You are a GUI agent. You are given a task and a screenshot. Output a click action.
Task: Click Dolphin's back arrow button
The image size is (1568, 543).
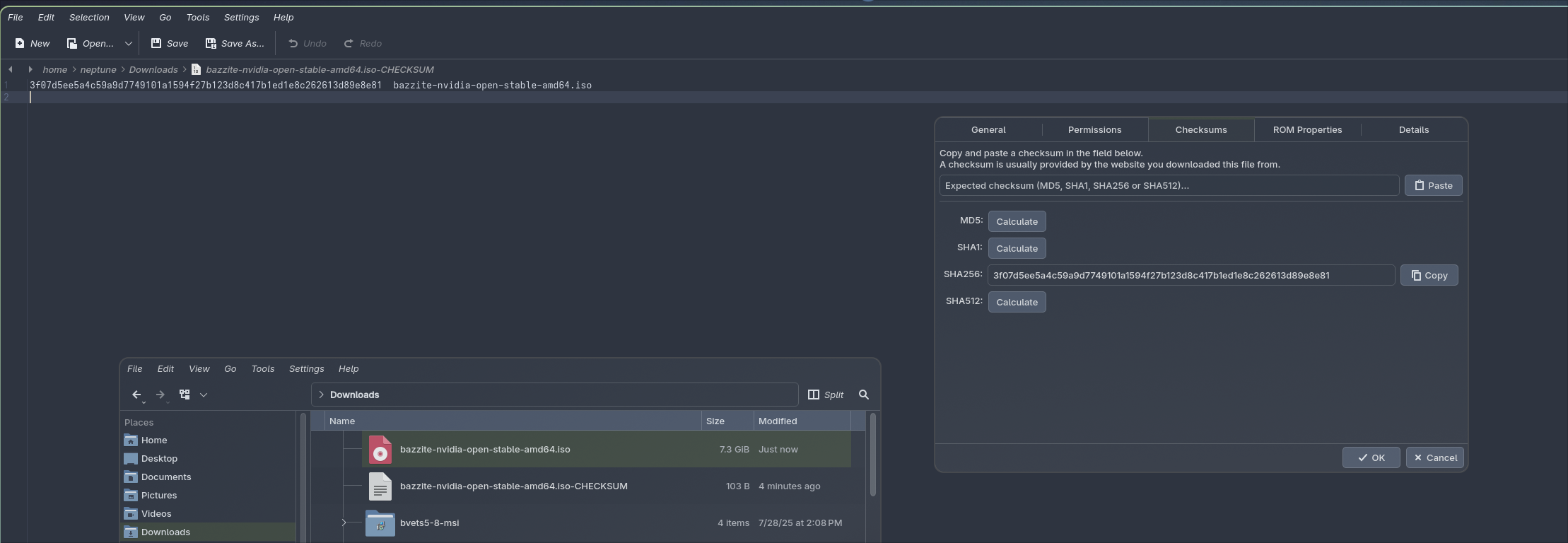pyautogui.click(x=137, y=395)
